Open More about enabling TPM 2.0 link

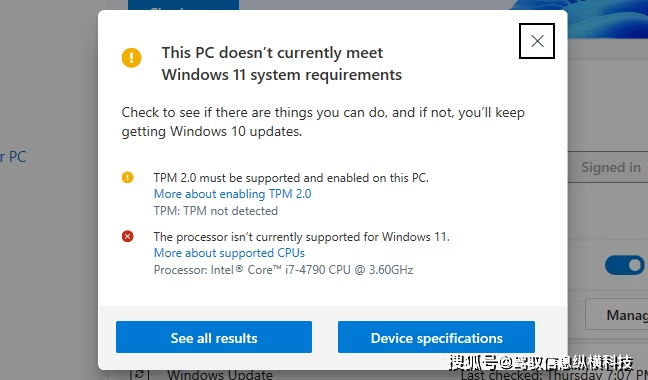pos(233,194)
